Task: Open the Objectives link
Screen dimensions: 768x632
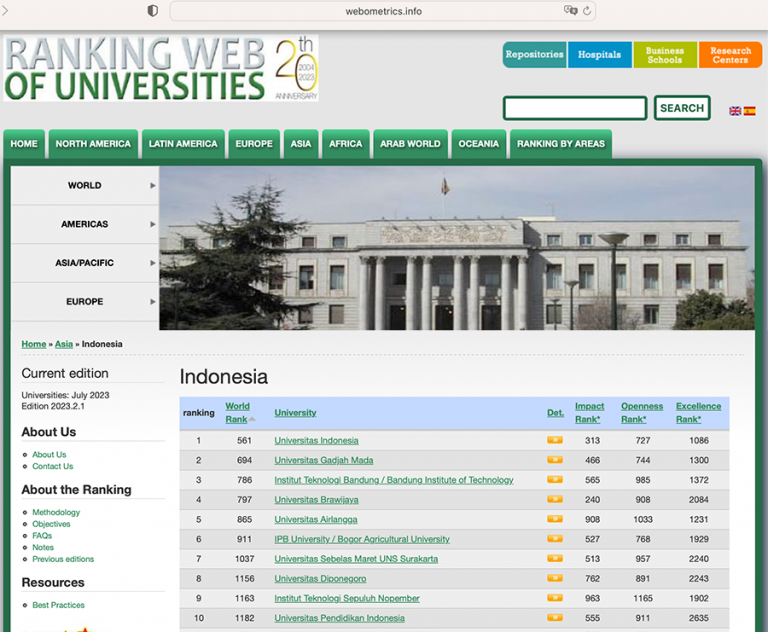Action: pos(51,524)
